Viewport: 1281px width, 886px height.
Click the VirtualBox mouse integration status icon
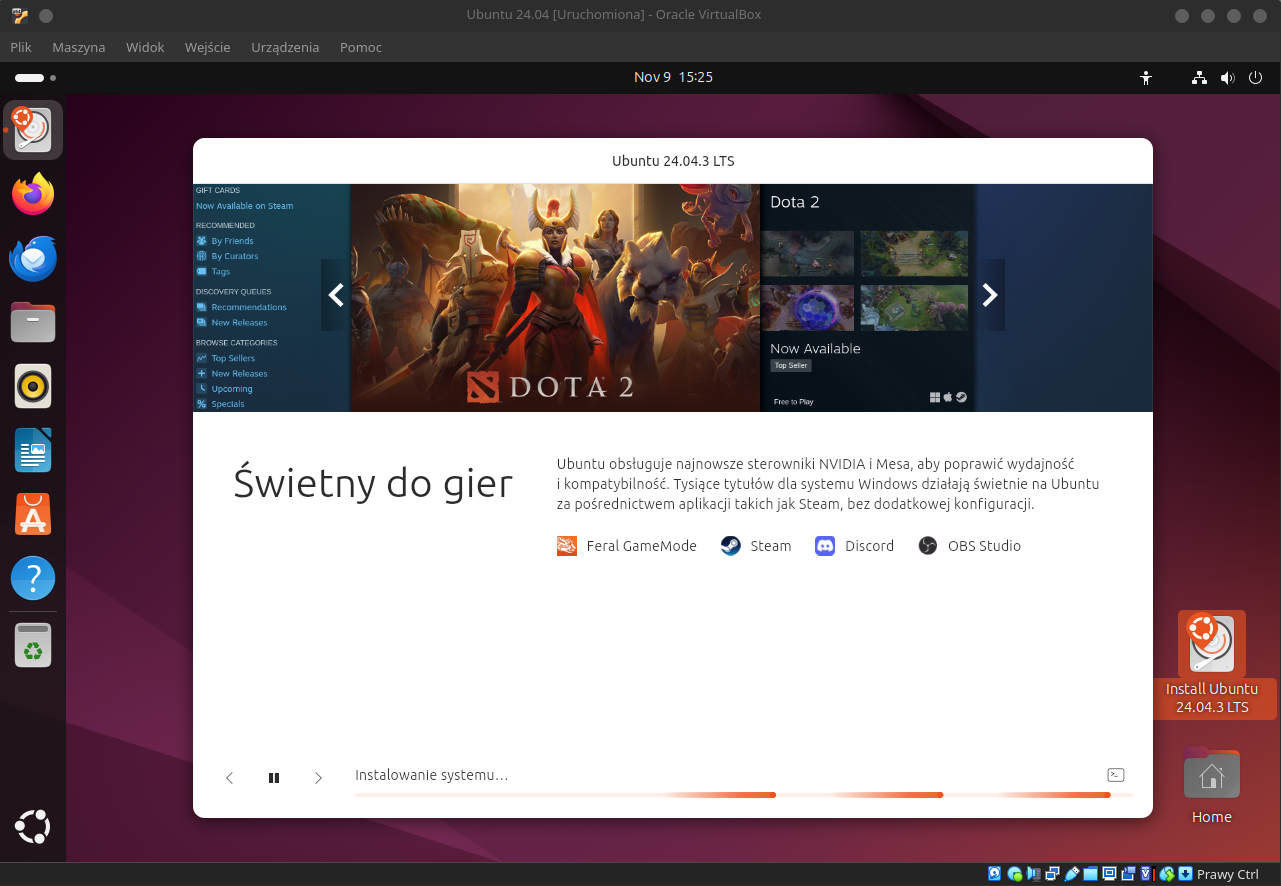(x=1167, y=874)
